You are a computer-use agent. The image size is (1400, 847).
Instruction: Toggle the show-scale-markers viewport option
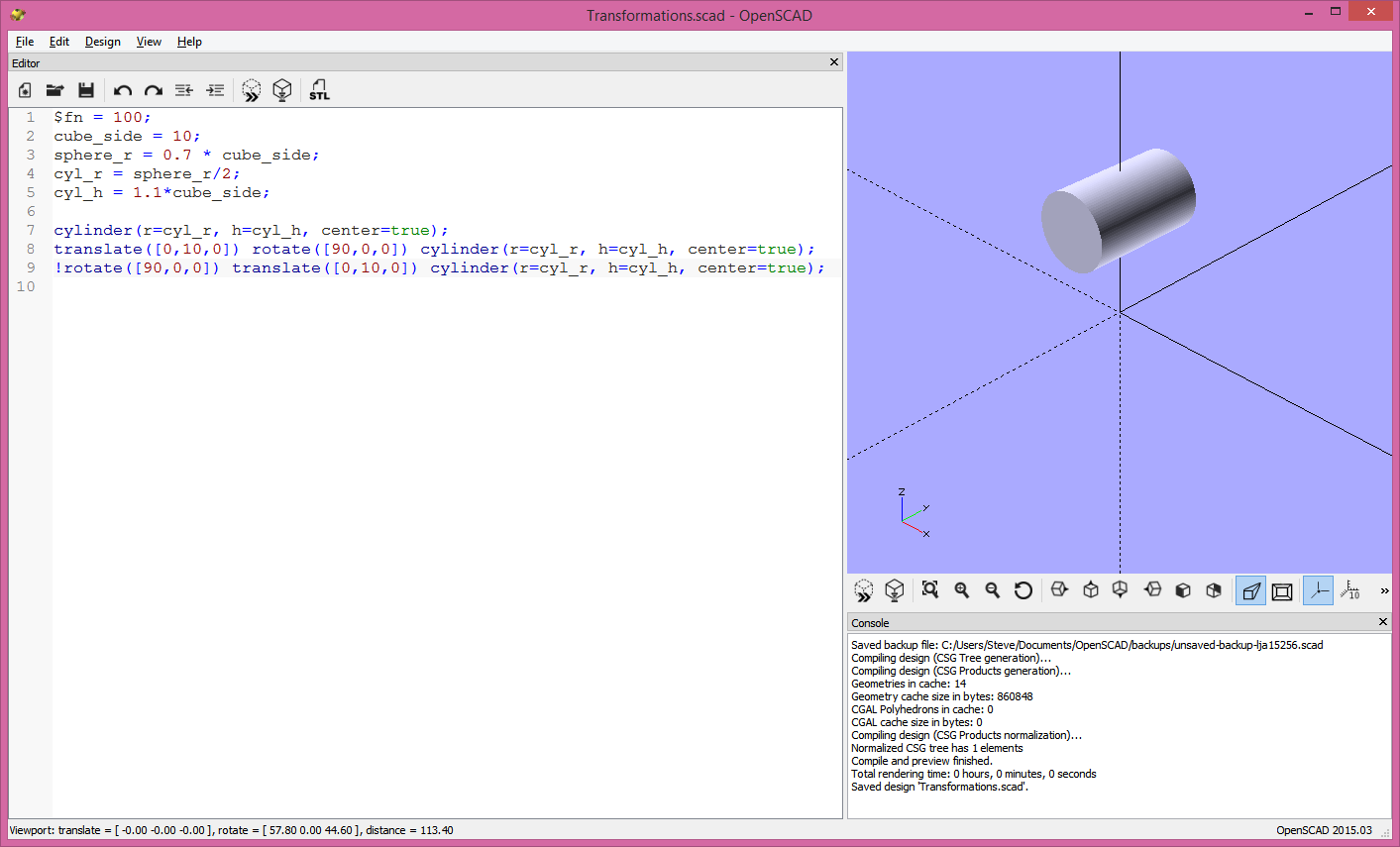pyautogui.click(x=1351, y=590)
